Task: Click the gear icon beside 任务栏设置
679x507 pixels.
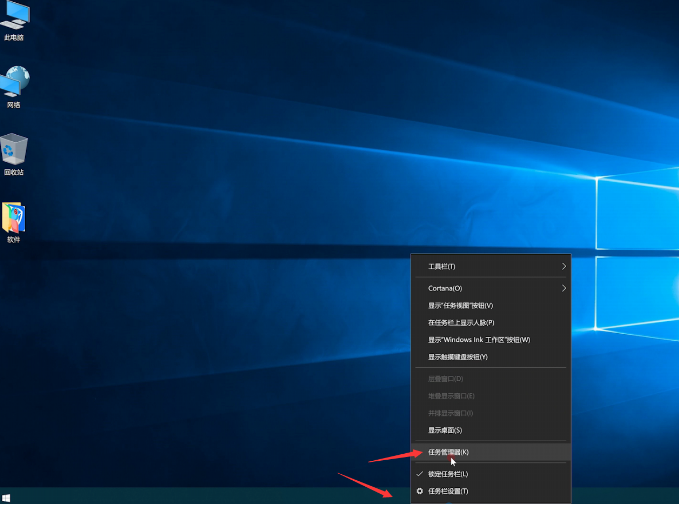Action: point(420,491)
